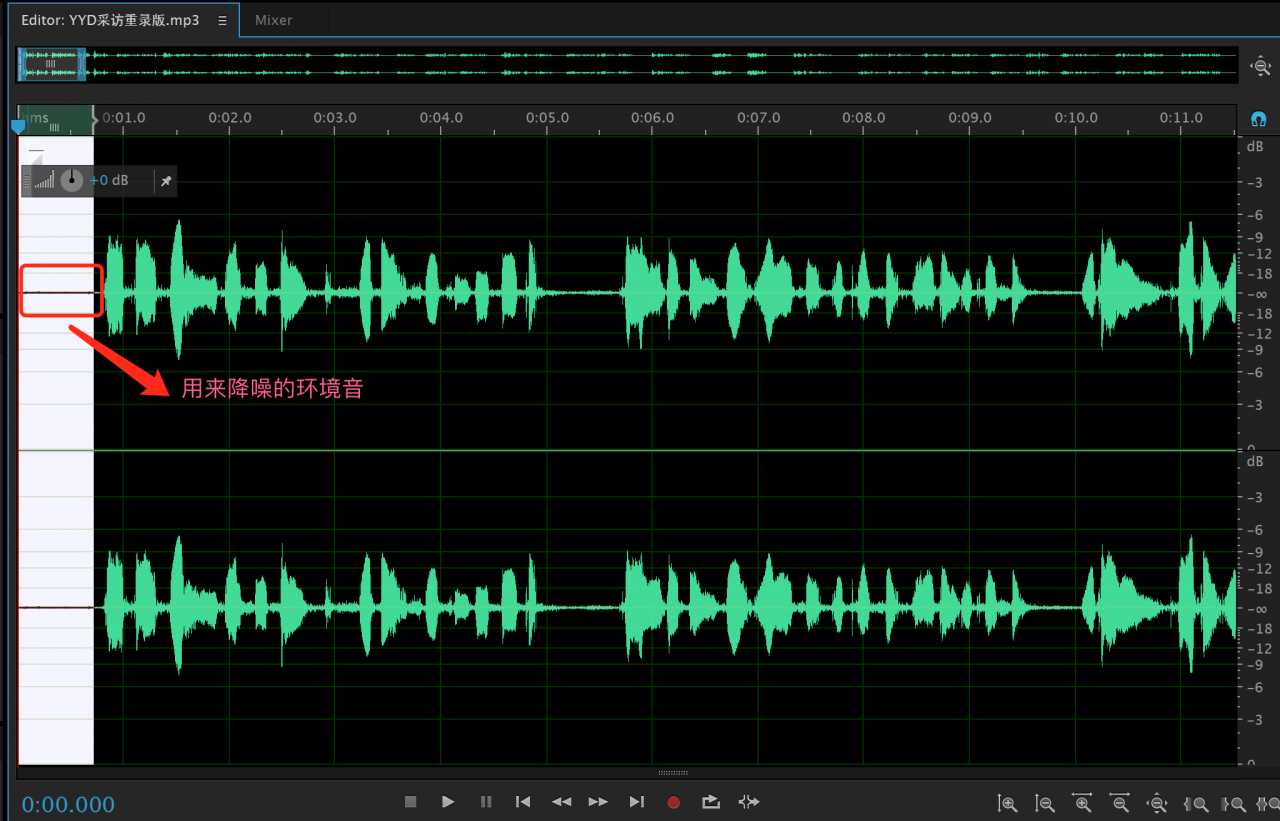Move playhead to previous marker

522,802
